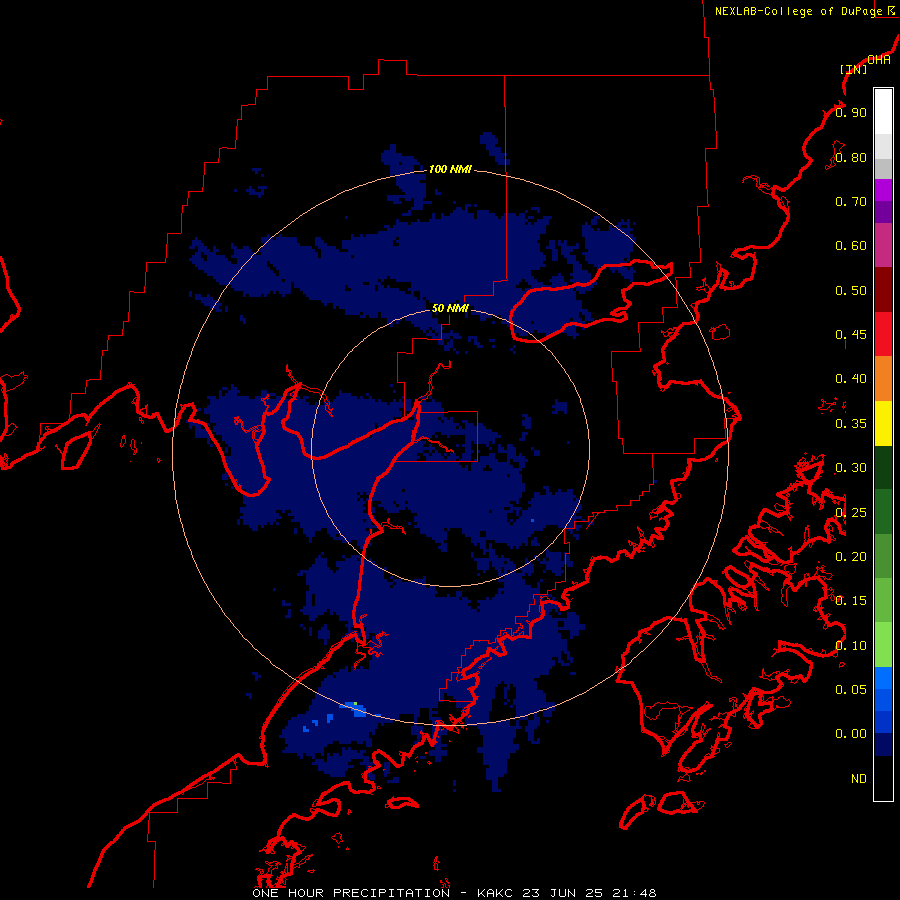The image size is (900, 900).
Task: Click the 0.40 legend value
Action: tap(851, 379)
